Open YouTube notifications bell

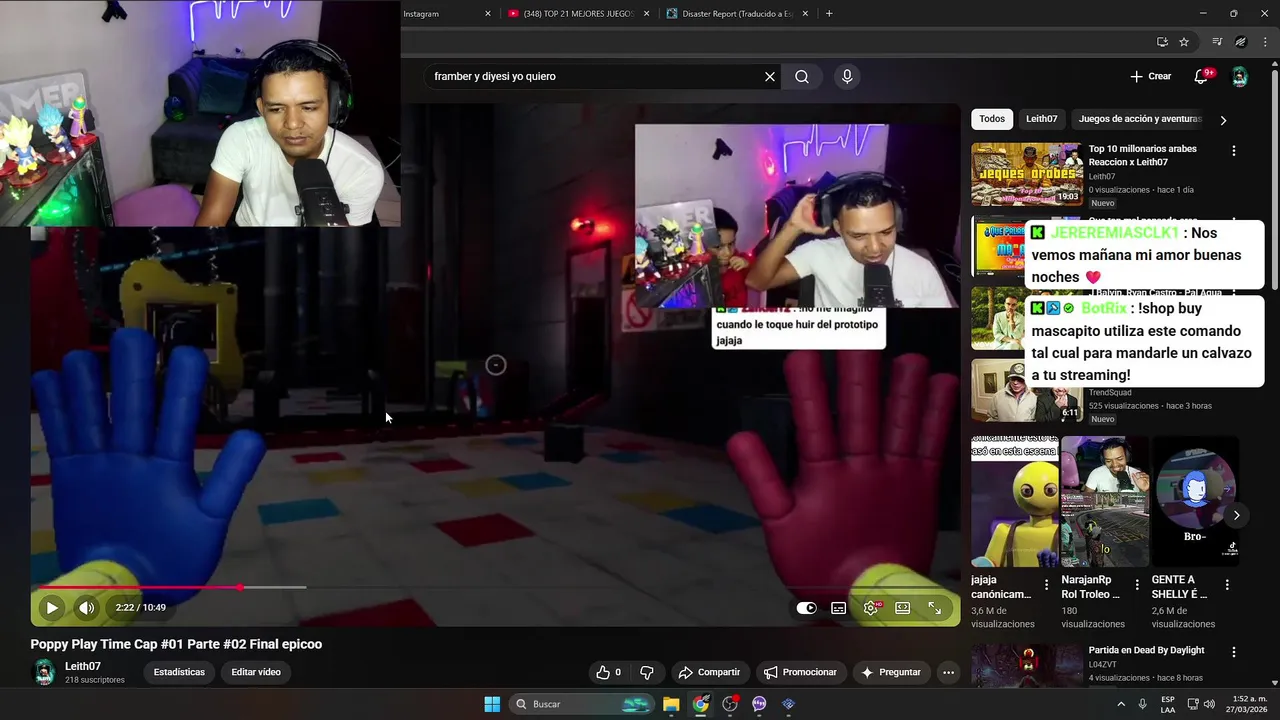coord(1202,76)
